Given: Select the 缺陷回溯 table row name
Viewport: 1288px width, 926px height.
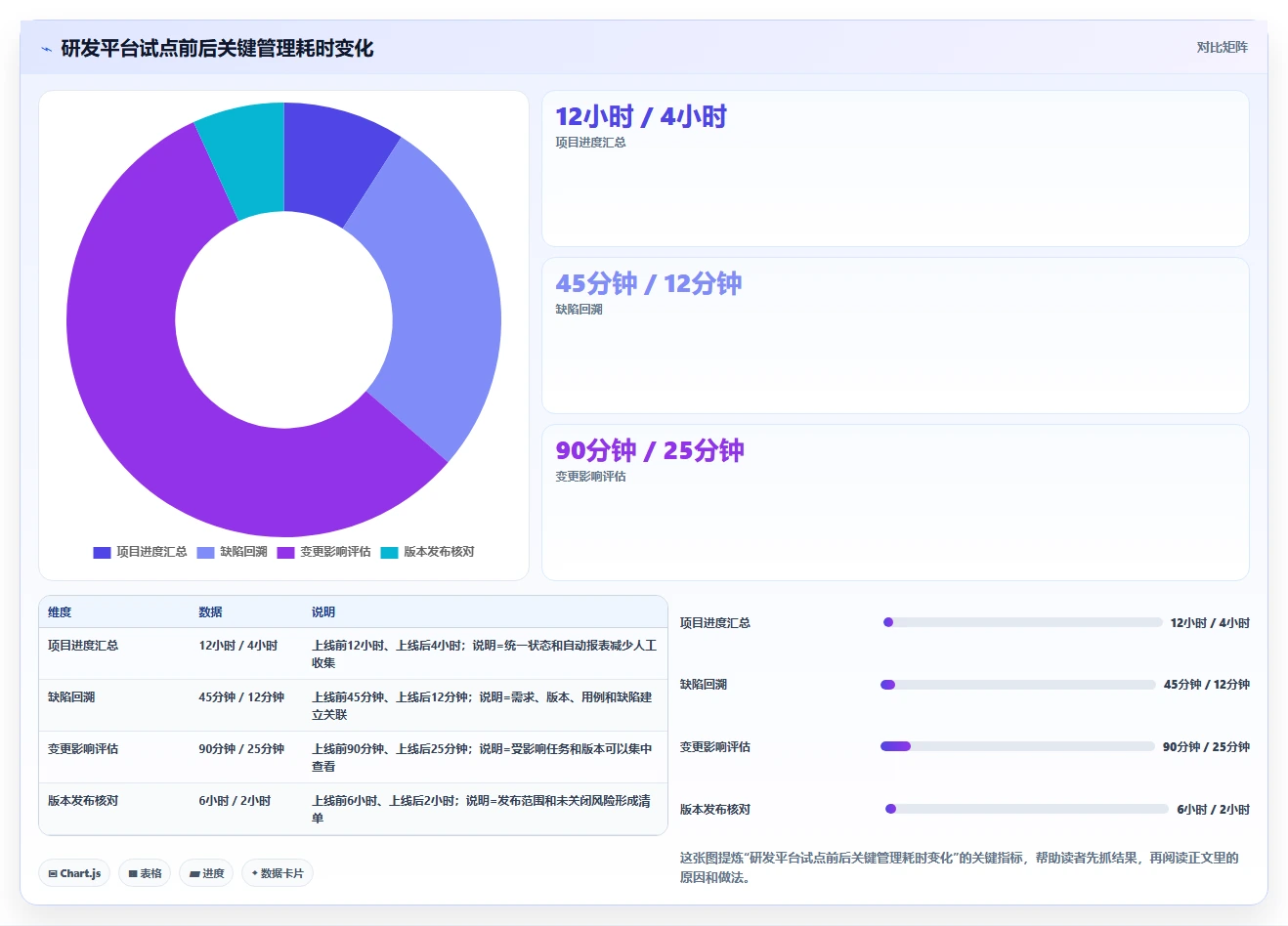Looking at the screenshot, I should [71, 697].
